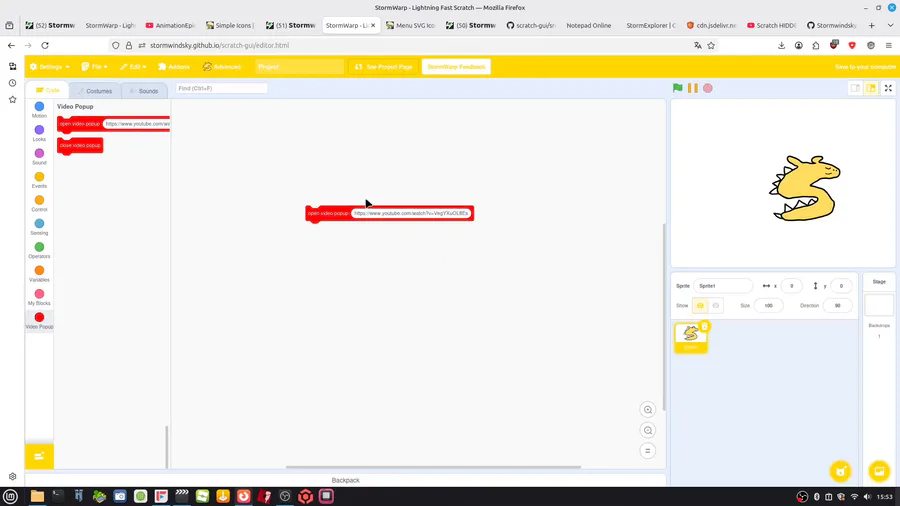Reset workspace zoom to default
Image resolution: width=900 pixels, height=506 pixels.
point(647,451)
